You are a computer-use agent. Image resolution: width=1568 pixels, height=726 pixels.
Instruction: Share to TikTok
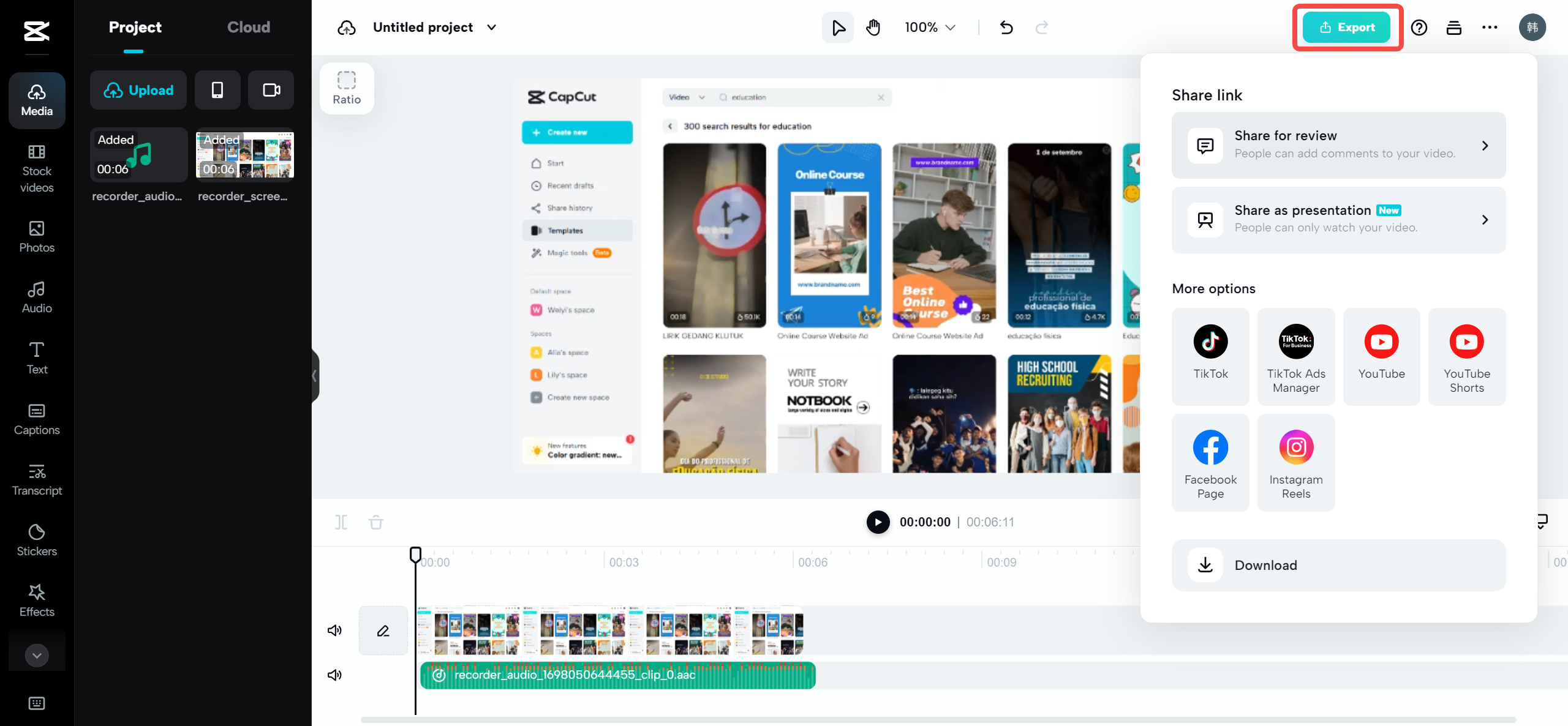[1210, 356]
